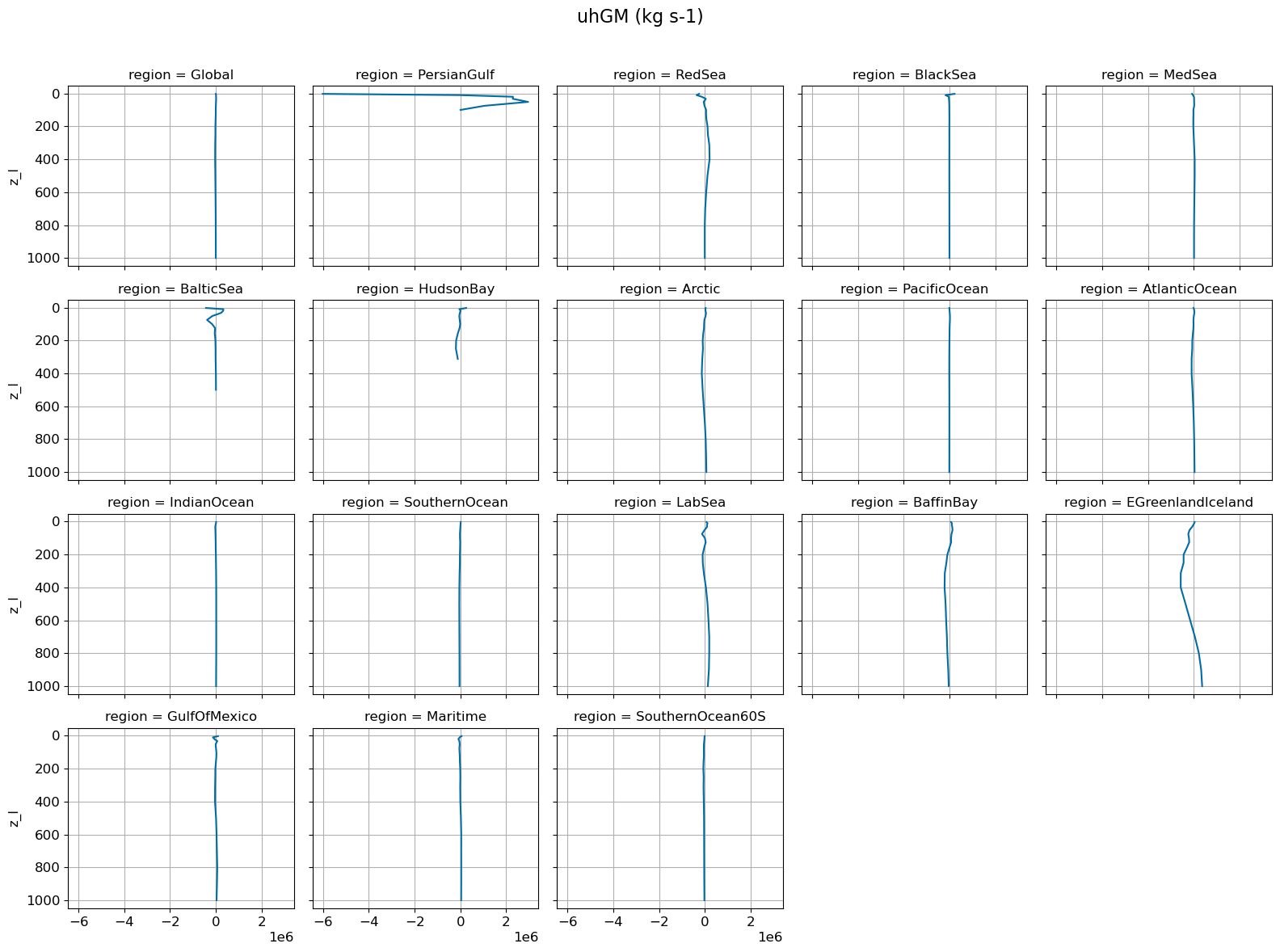
Task: Select the 'region = GulfOfMexico' subplot title
Action: 181,717
